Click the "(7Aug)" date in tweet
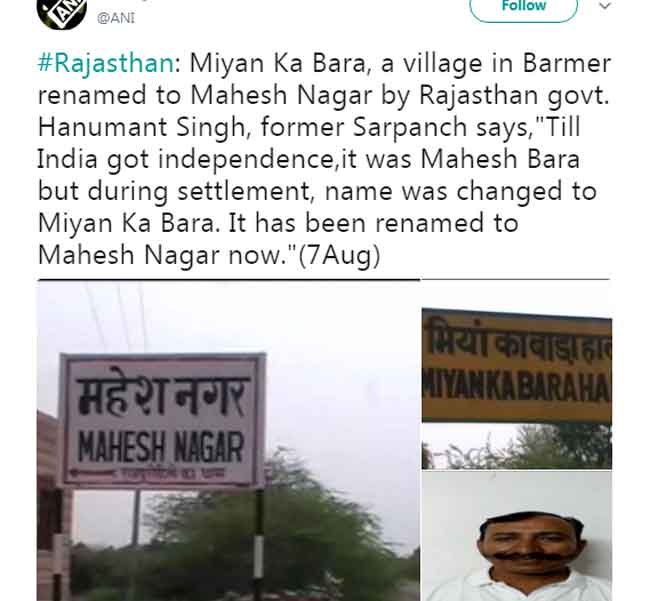 pos(339,255)
